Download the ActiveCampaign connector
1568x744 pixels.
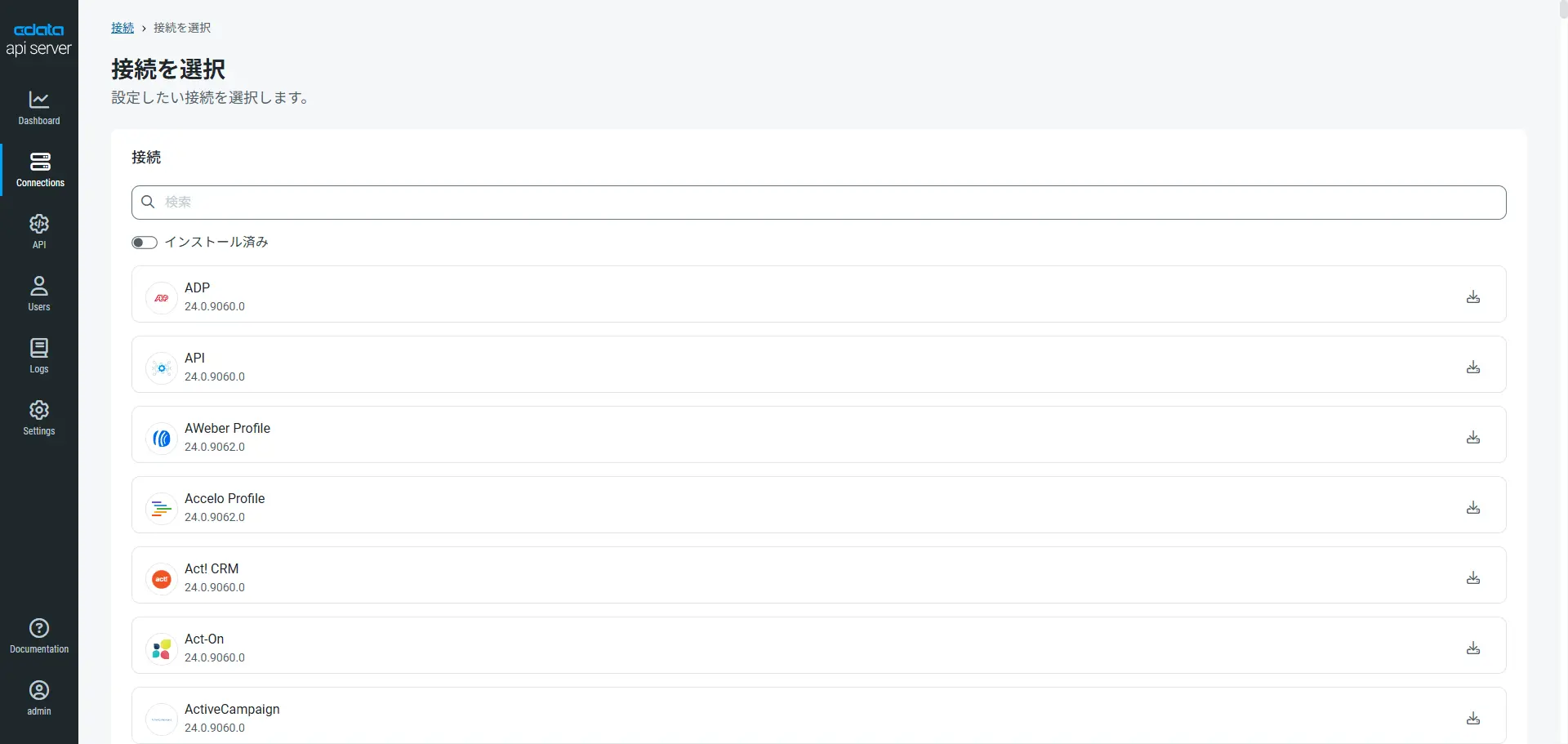pyautogui.click(x=1472, y=718)
